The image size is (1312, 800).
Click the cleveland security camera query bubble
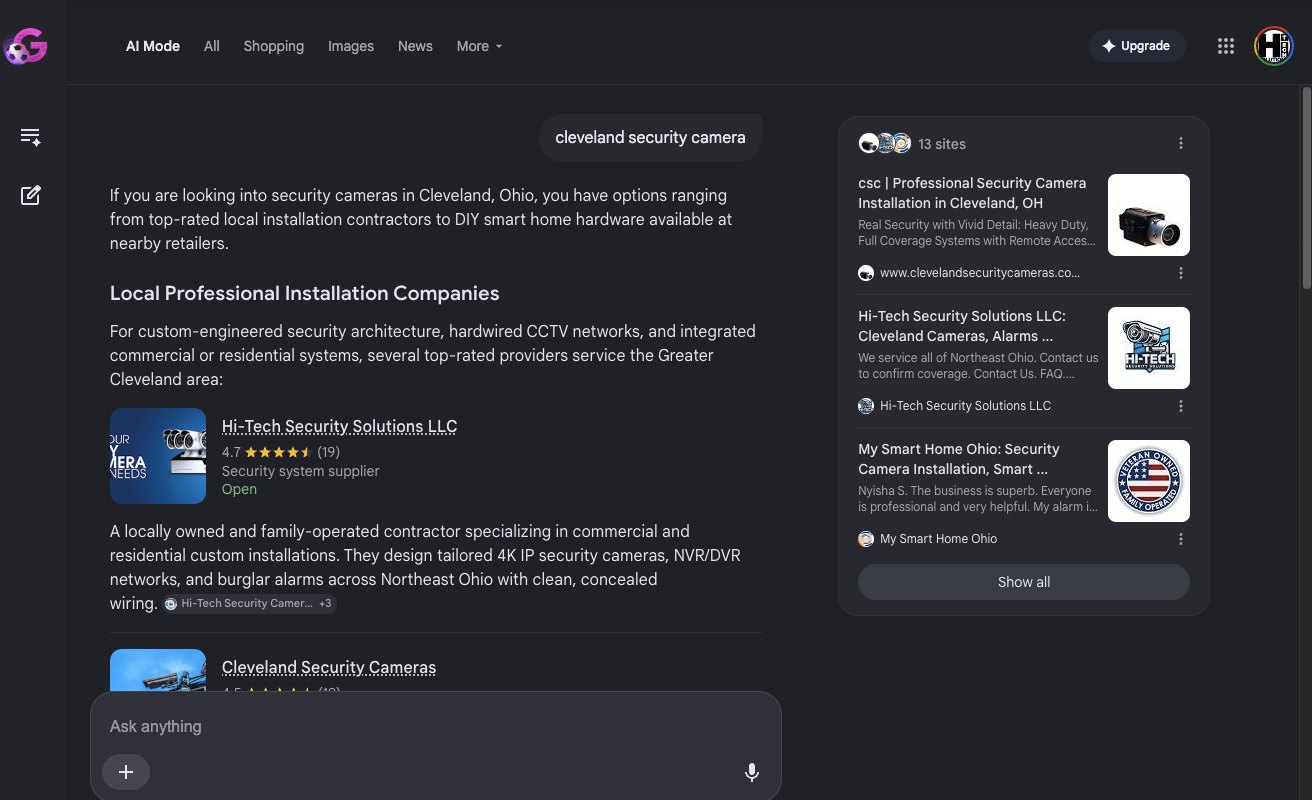coord(650,138)
